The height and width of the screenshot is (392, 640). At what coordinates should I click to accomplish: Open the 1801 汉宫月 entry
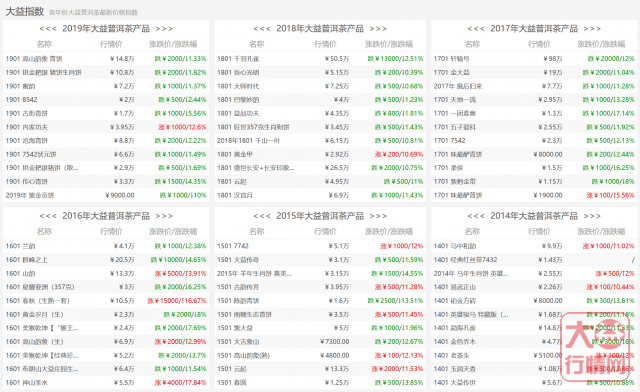click(x=235, y=195)
